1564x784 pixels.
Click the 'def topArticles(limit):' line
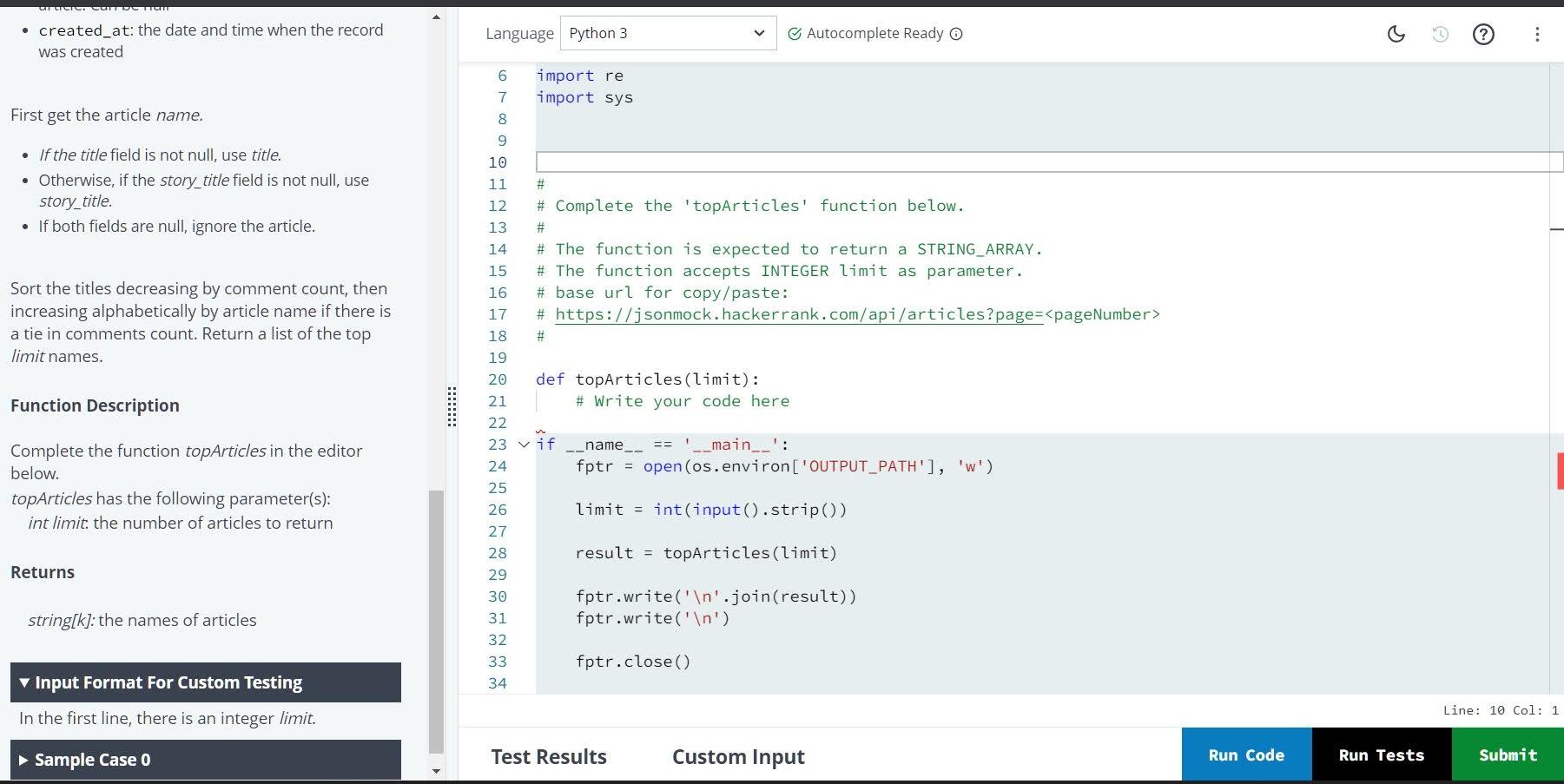point(648,379)
